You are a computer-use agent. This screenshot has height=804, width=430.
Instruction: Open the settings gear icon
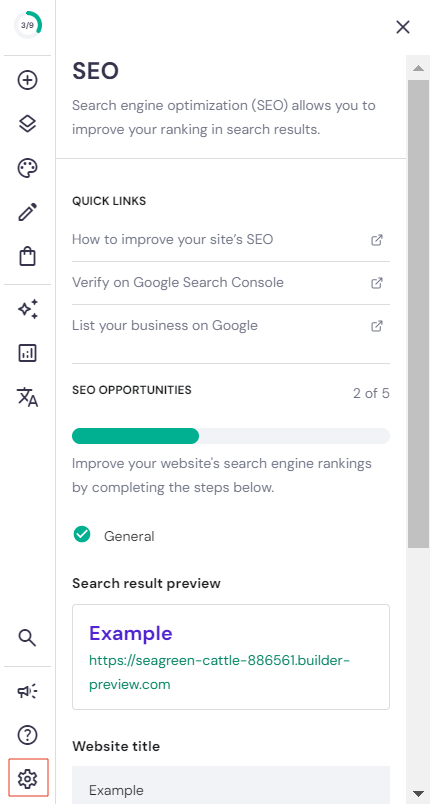click(28, 778)
